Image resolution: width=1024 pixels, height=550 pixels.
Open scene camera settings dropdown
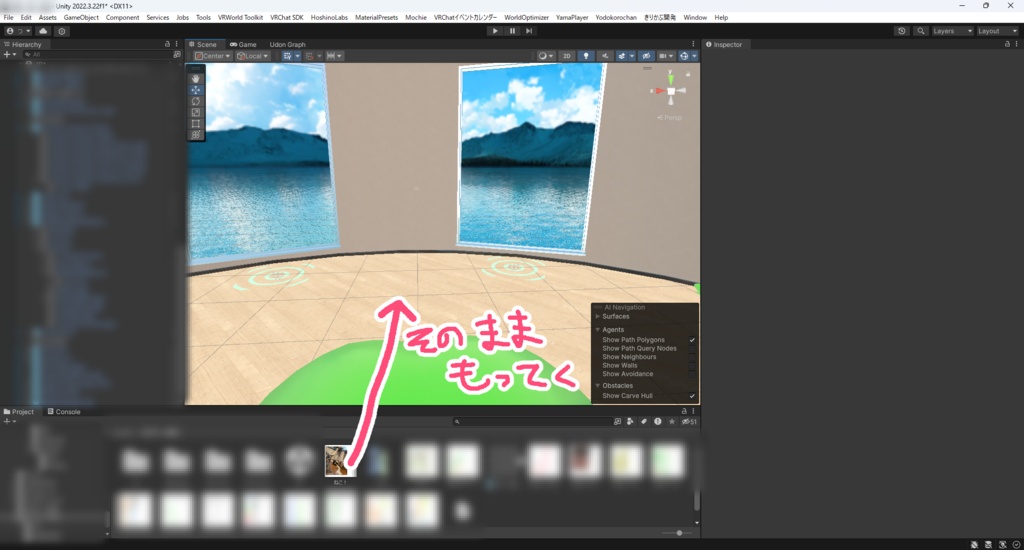(665, 56)
